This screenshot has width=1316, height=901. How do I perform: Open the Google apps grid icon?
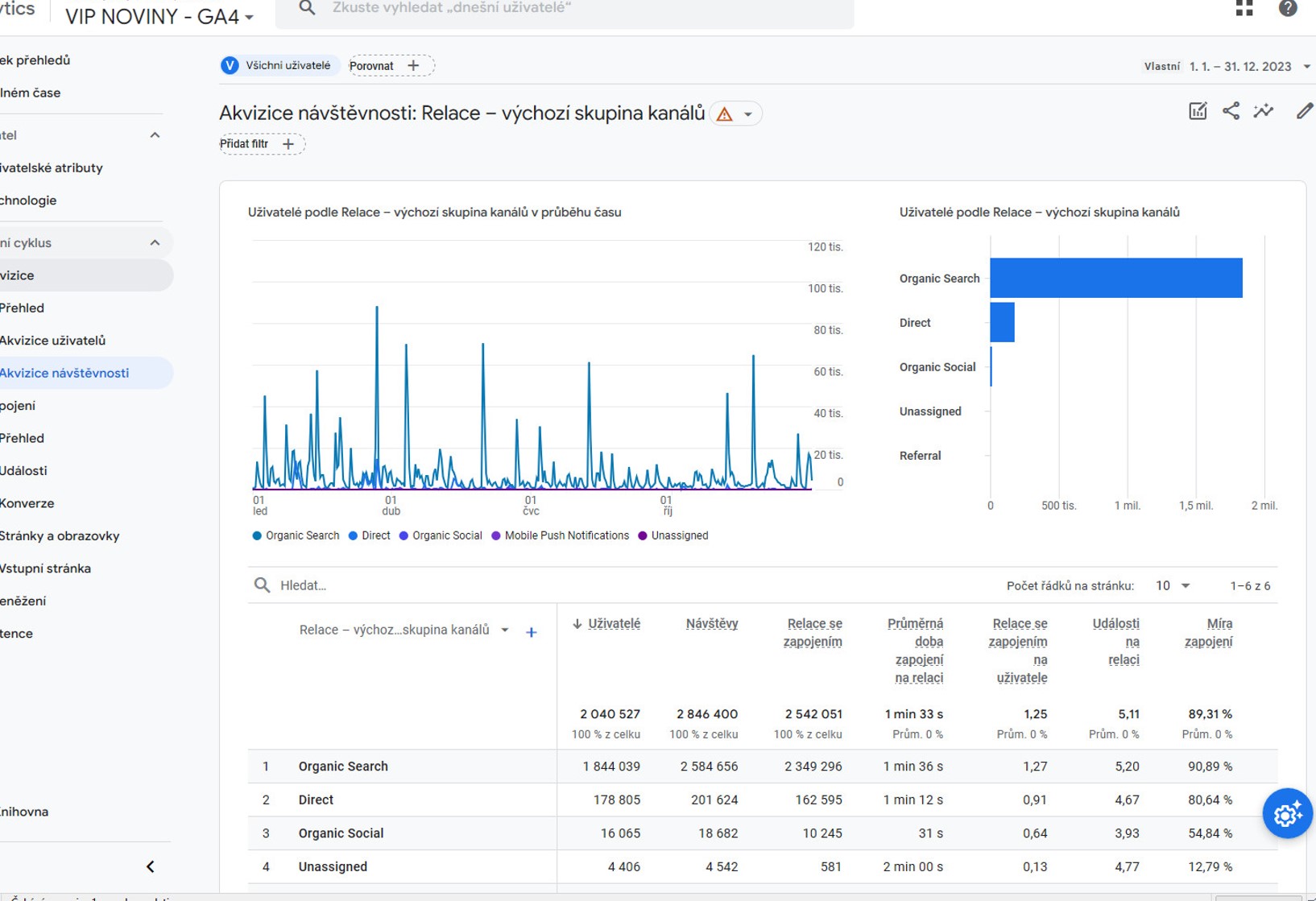coord(1244,9)
